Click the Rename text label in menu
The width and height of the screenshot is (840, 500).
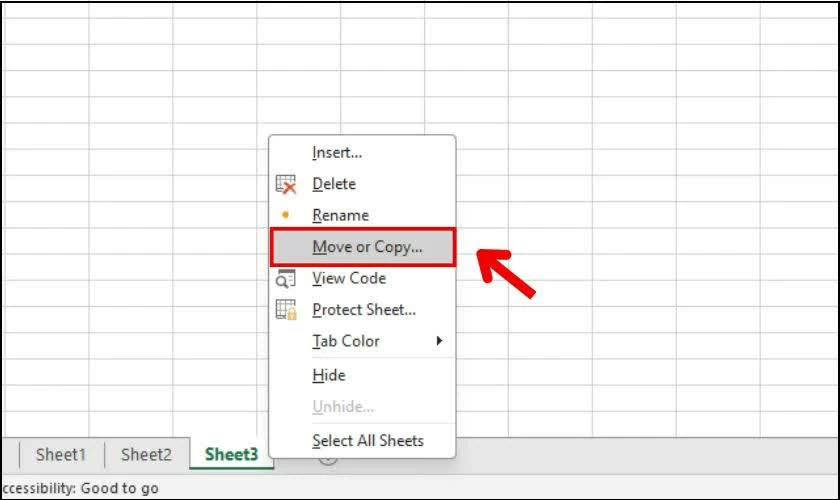pos(340,215)
